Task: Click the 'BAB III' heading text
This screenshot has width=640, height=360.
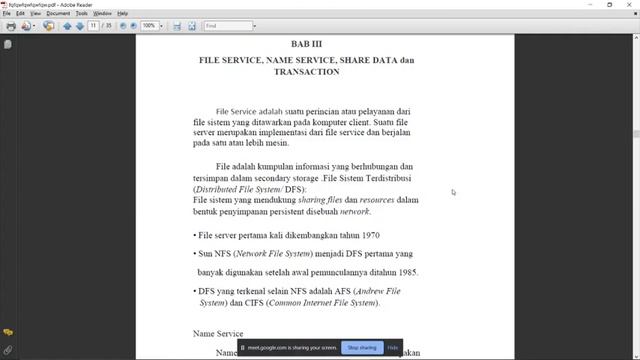Action: pos(307,44)
